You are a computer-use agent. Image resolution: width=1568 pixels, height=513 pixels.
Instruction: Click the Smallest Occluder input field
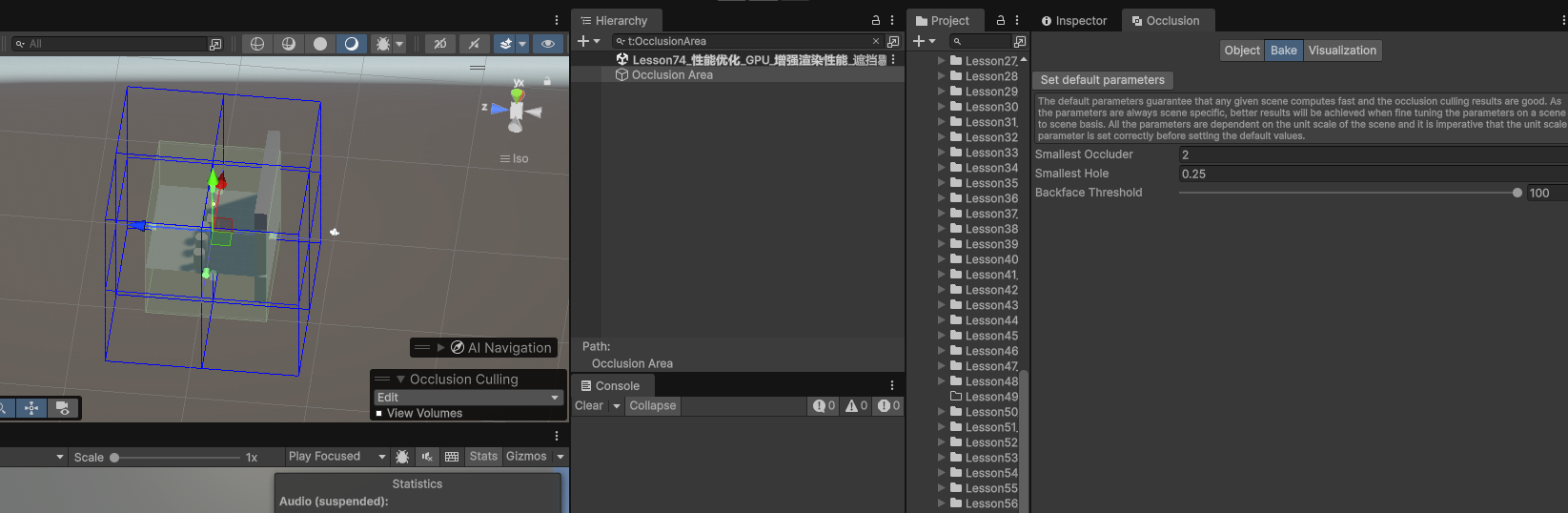1373,154
